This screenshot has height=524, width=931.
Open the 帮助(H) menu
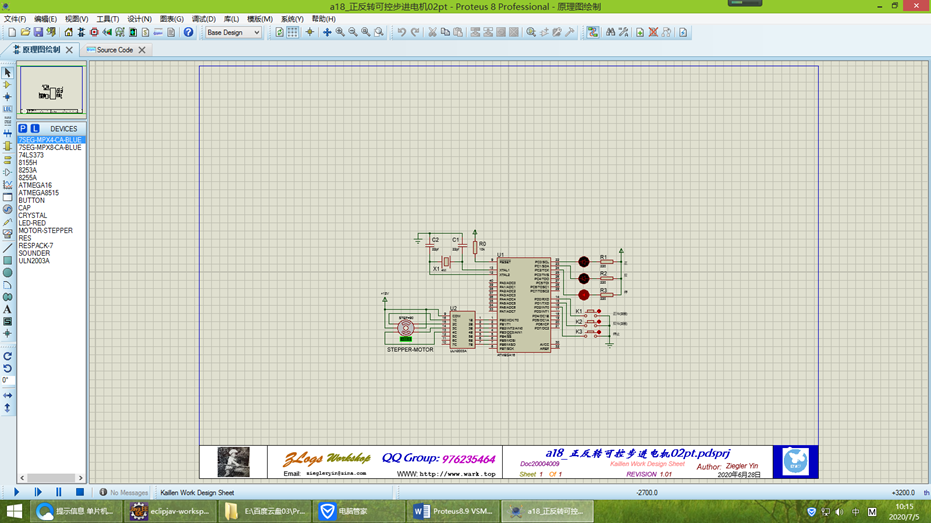click(x=324, y=19)
